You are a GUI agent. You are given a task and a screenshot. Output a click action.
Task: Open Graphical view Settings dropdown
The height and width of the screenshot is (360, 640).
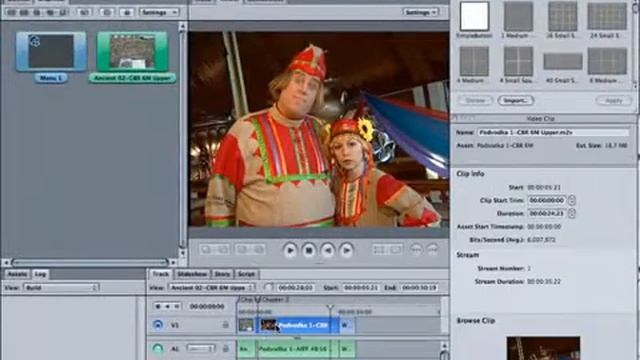159,12
